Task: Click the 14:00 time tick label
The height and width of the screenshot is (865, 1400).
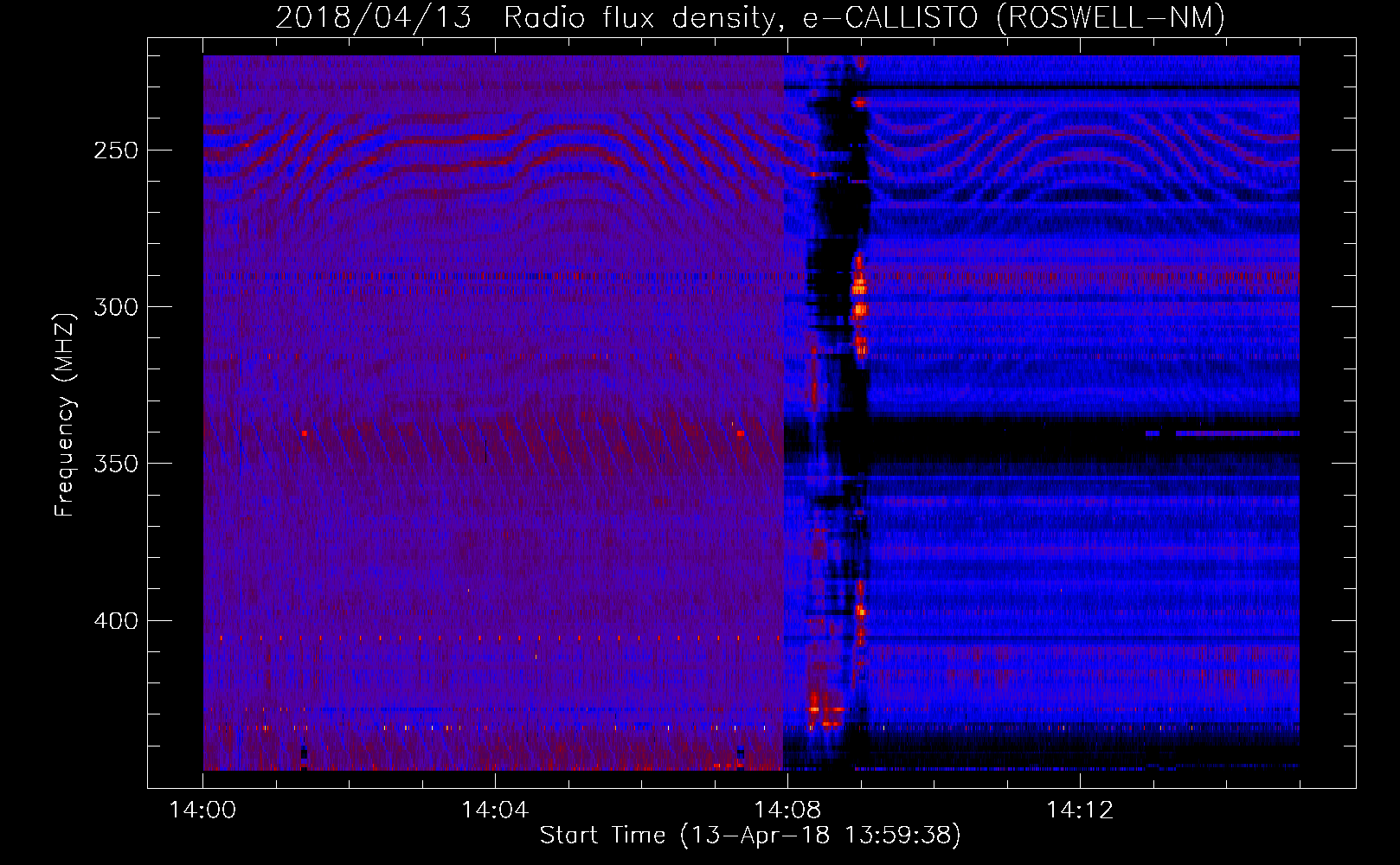Action: coord(202,811)
